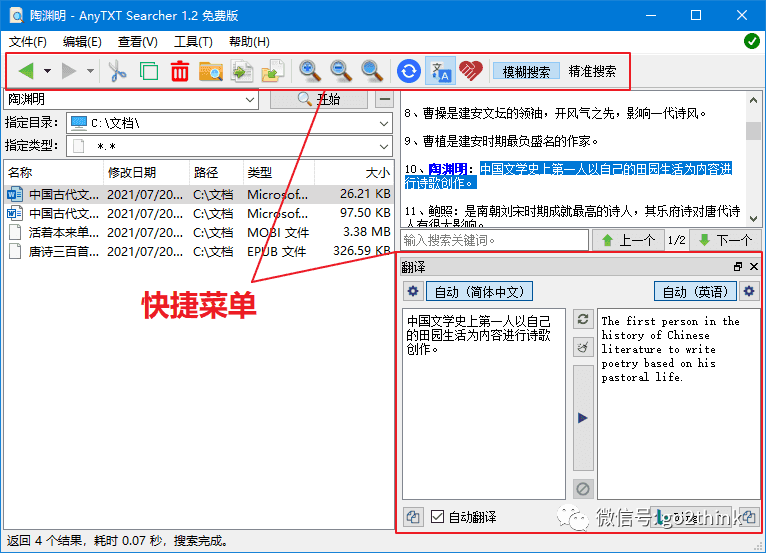The height and width of the screenshot is (553, 766).
Task: Sort results by 大小 column
Action: click(354, 172)
